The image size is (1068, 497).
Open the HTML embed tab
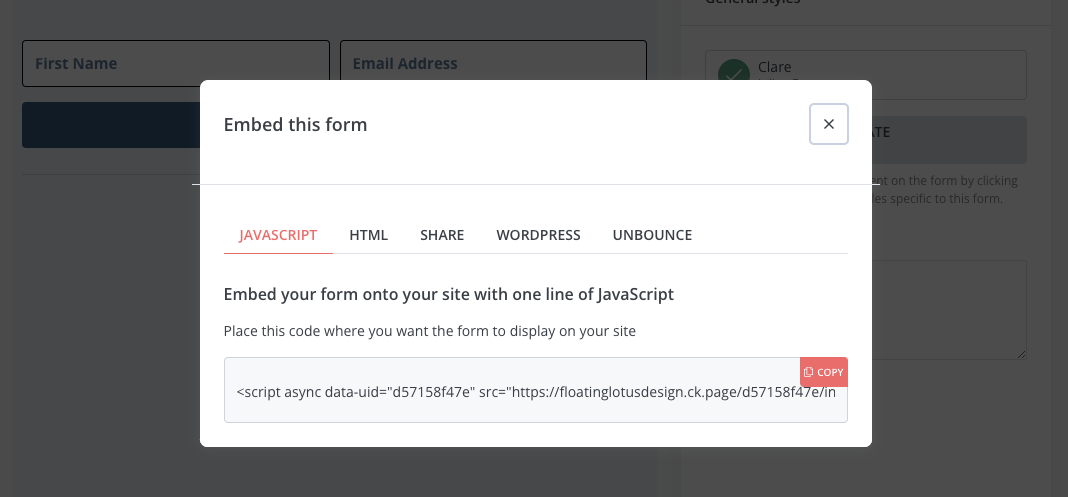368,235
